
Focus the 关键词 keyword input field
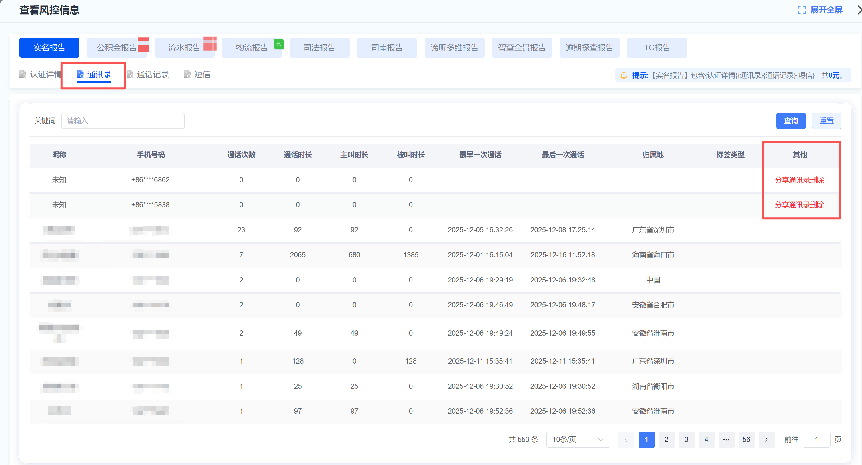click(x=123, y=121)
